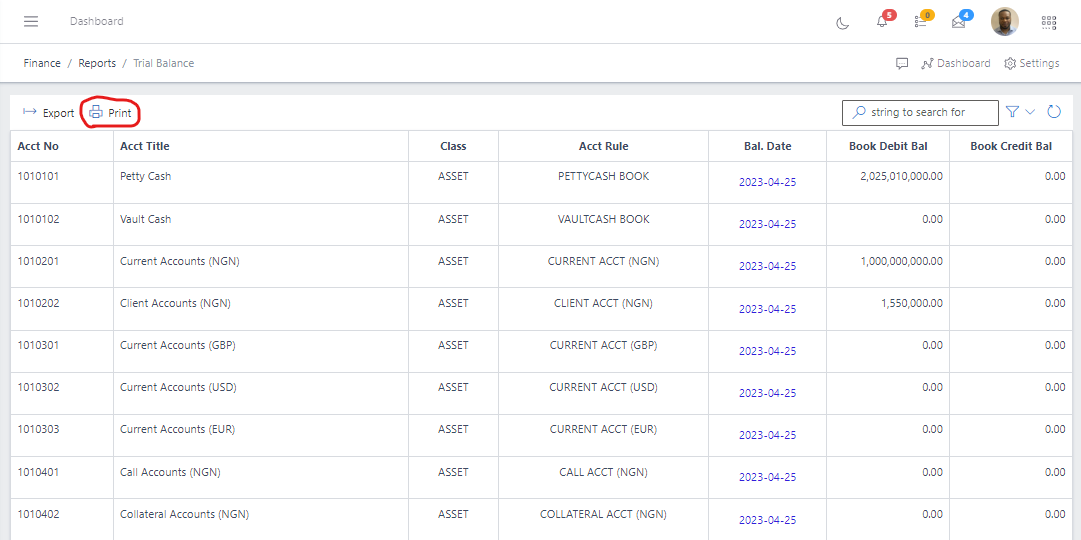Refresh the table with reload icon
Screen dimensions: 1081x540
[x=1053, y=112]
